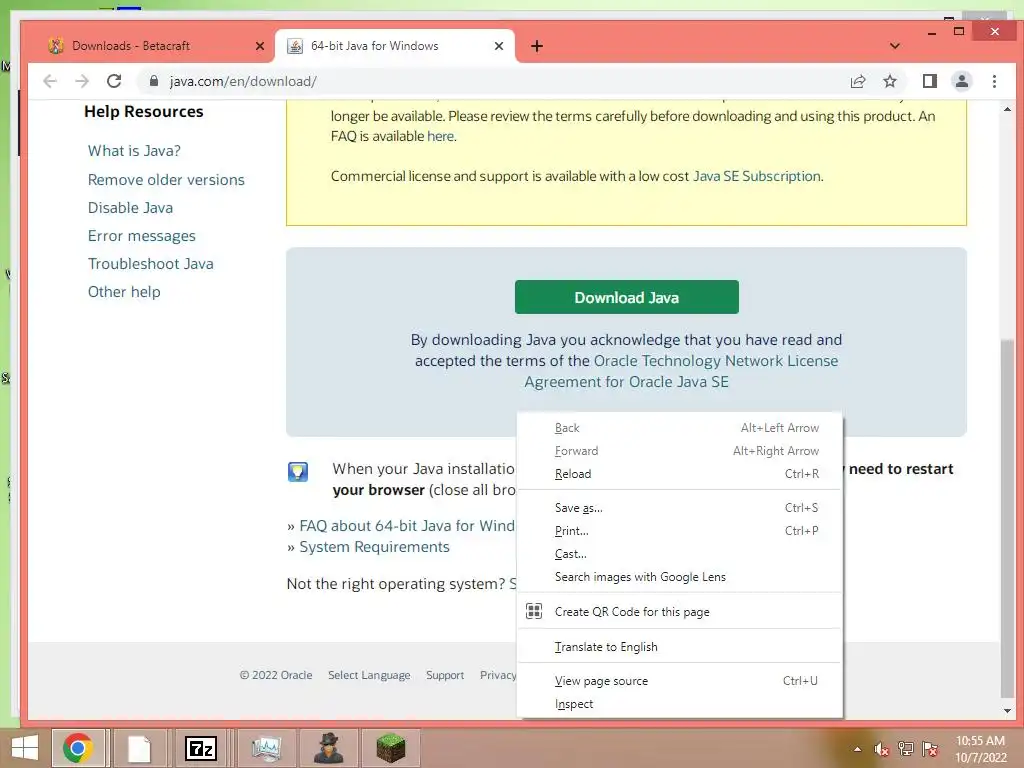
Task: Close the Downloads - Betacraft tab
Action: (x=260, y=46)
